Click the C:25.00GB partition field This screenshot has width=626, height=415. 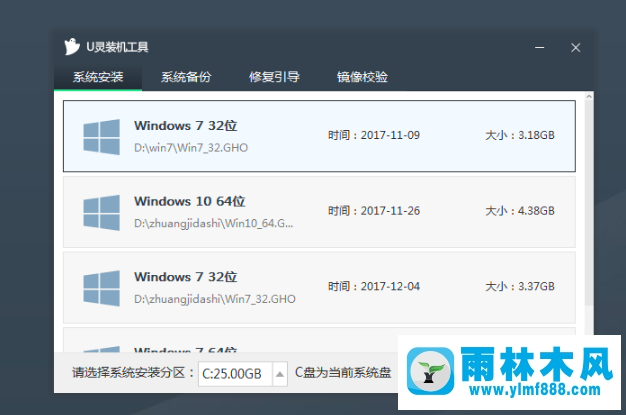[235, 374]
